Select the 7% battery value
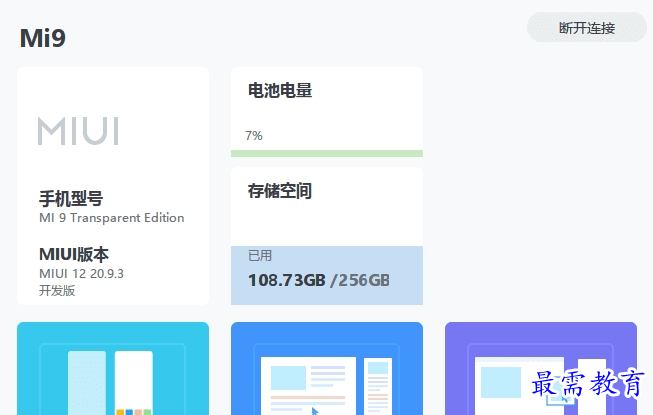 point(254,136)
